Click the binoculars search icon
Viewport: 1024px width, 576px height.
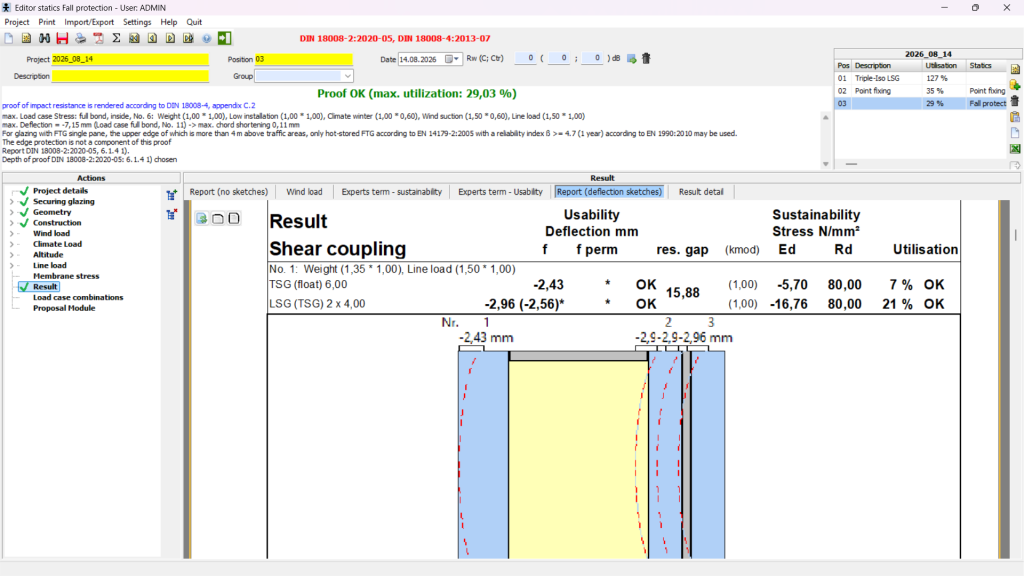(44, 39)
